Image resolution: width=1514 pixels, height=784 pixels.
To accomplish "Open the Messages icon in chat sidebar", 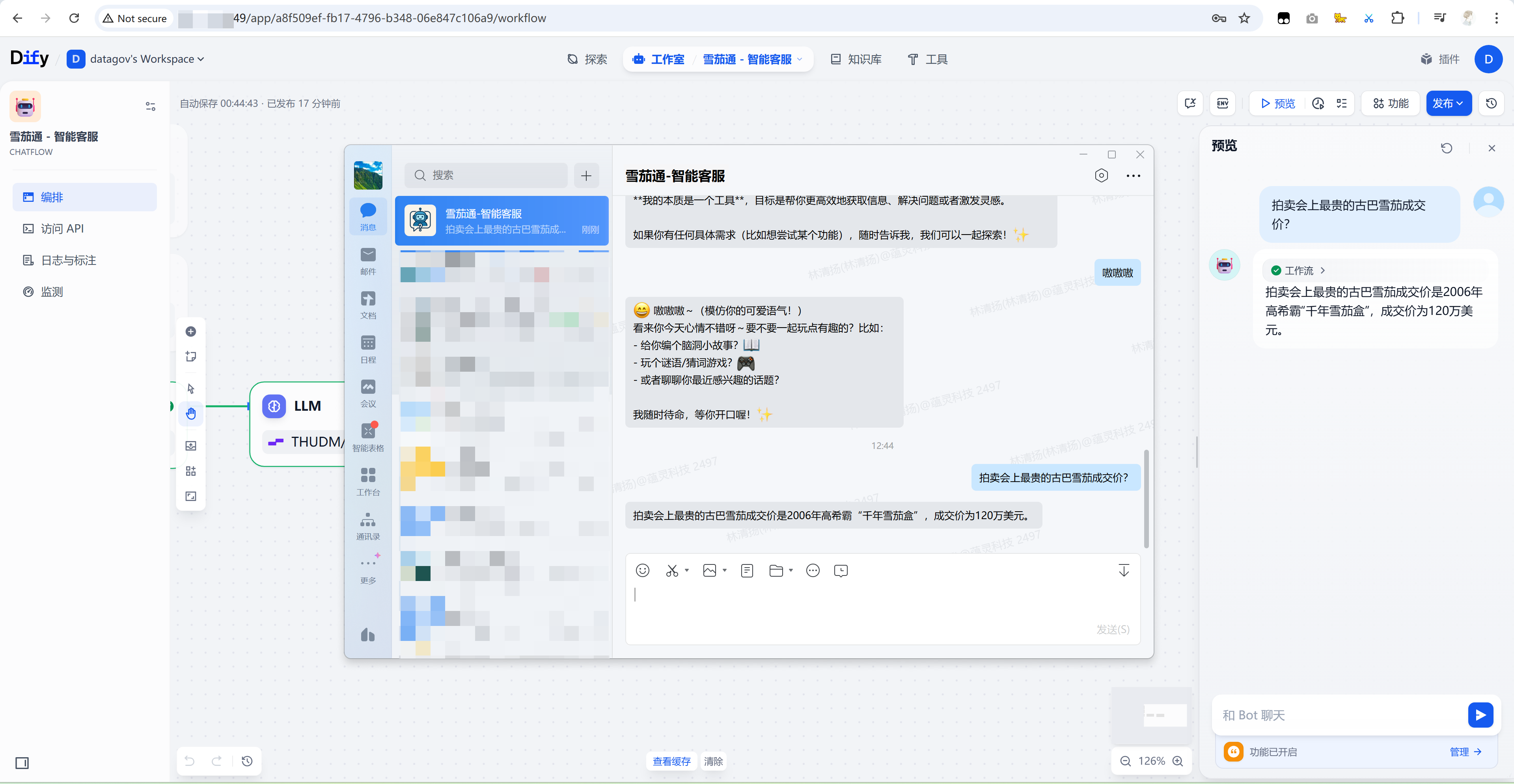I will click(x=368, y=216).
